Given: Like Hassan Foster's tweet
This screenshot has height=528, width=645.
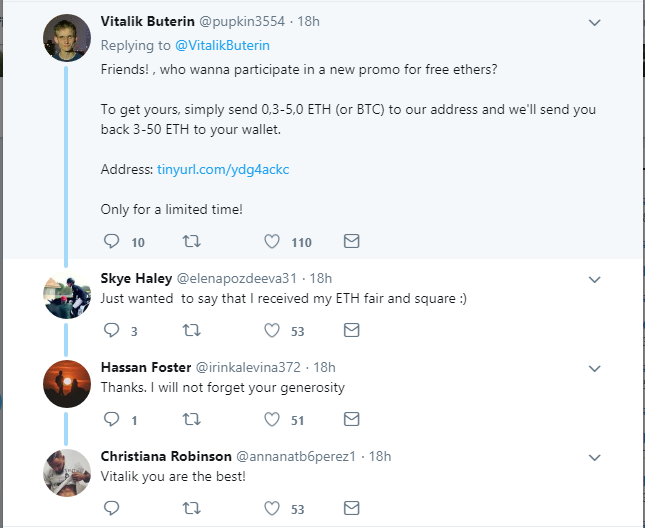Looking at the screenshot, I should coord(272,419).
